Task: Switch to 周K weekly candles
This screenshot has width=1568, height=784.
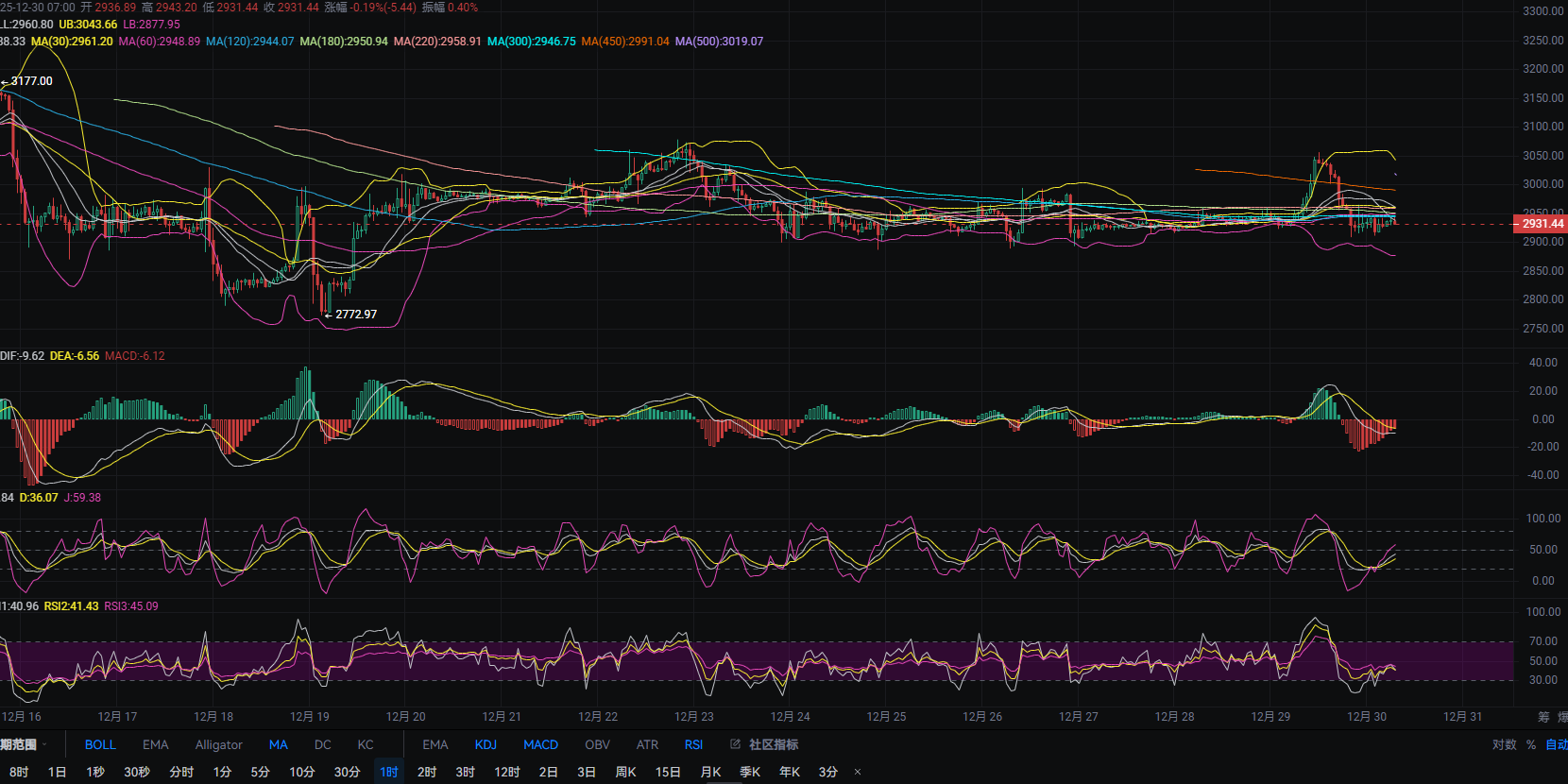Action: 625,772
